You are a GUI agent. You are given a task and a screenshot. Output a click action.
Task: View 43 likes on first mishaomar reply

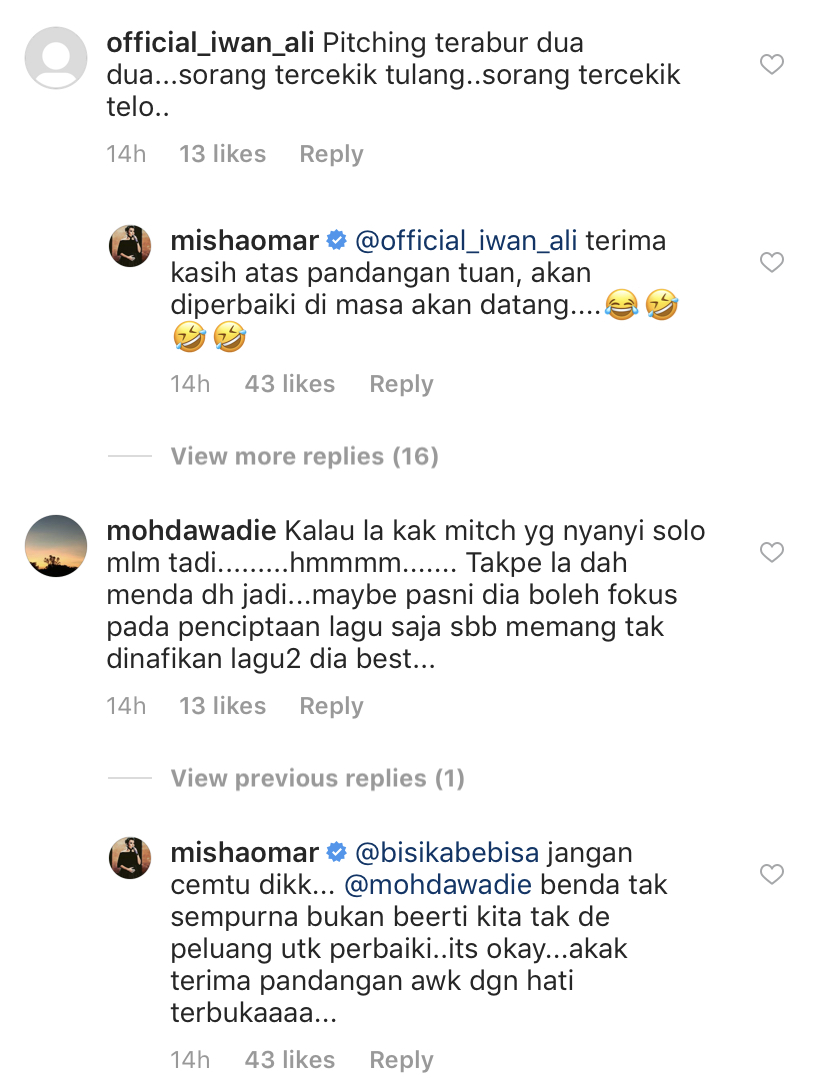289,384
